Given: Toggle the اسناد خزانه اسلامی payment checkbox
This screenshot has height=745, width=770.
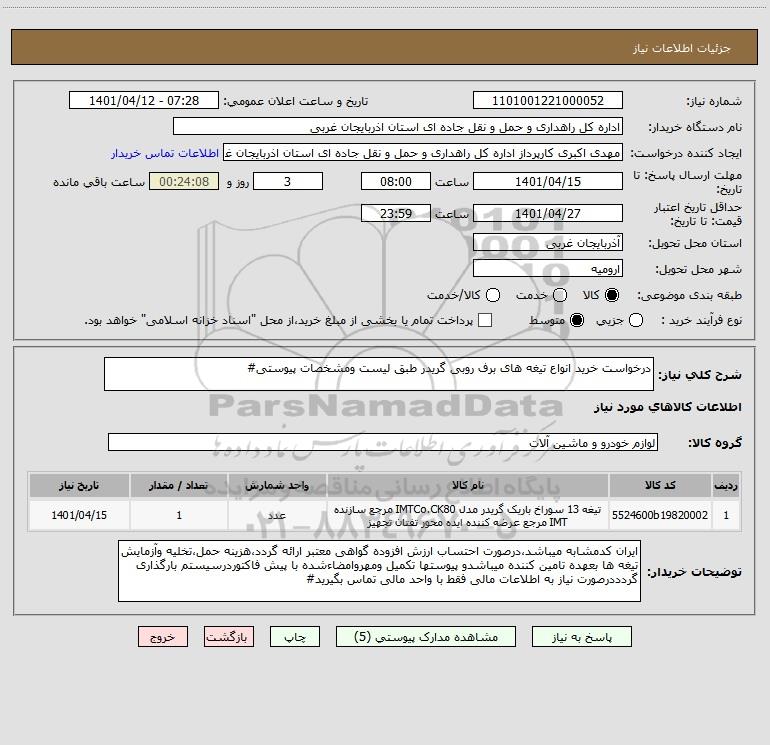Looking at the screenshot, I should tap(485, 320).
